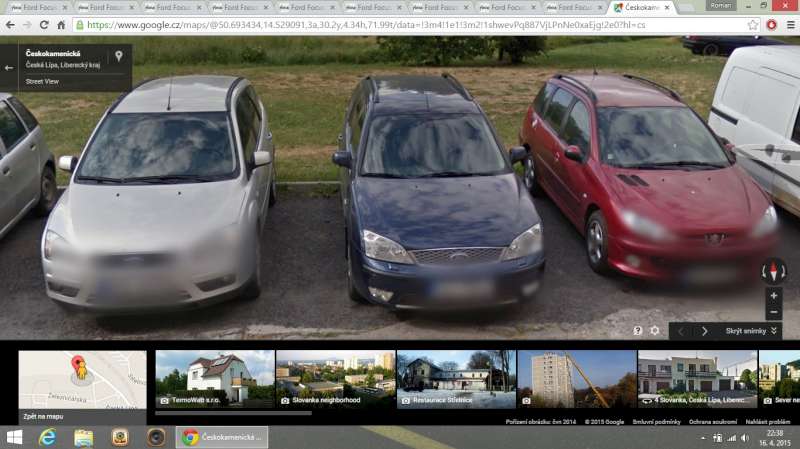
Task: Switch to the first Ford Focus tab
Action: coord(36,7)
